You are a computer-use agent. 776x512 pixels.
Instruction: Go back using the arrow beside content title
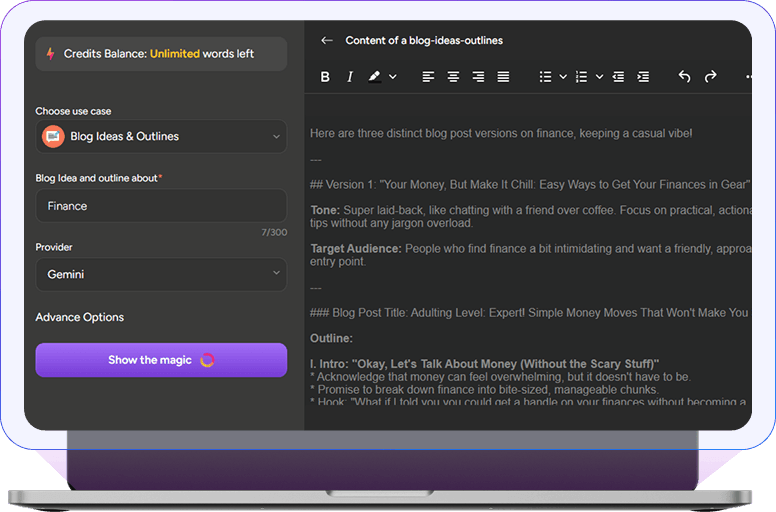pyautogui.click(x=326, y=41)
